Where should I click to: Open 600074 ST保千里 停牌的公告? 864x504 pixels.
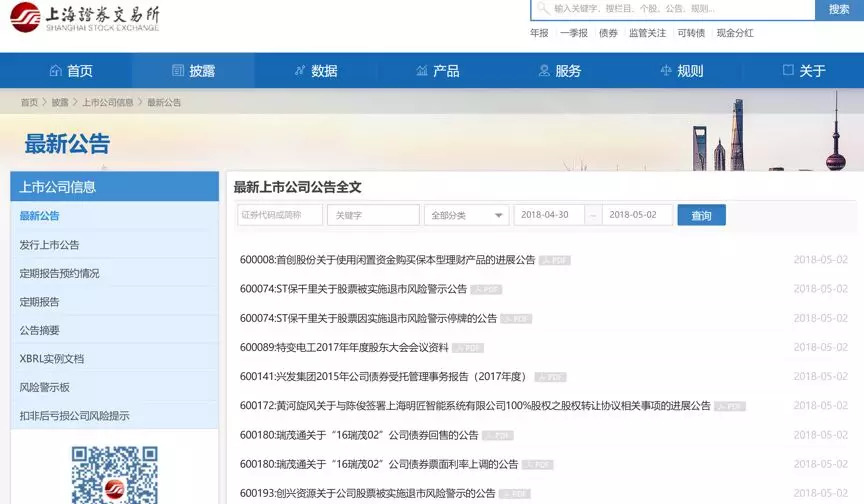(x=368, y=318)
